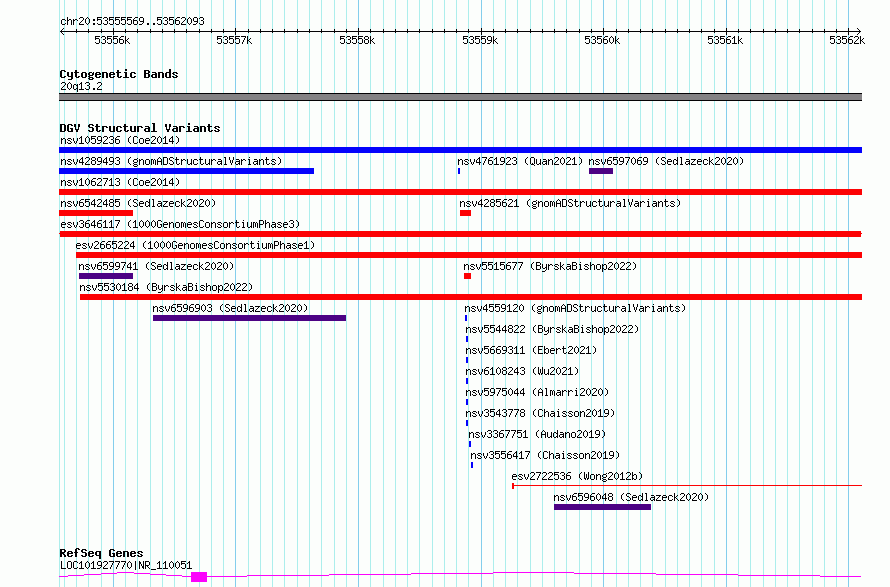The height and width of the screenshot is (587, 890).
Task: Click the 53561k ruler tick label
Action: point(725,40)
